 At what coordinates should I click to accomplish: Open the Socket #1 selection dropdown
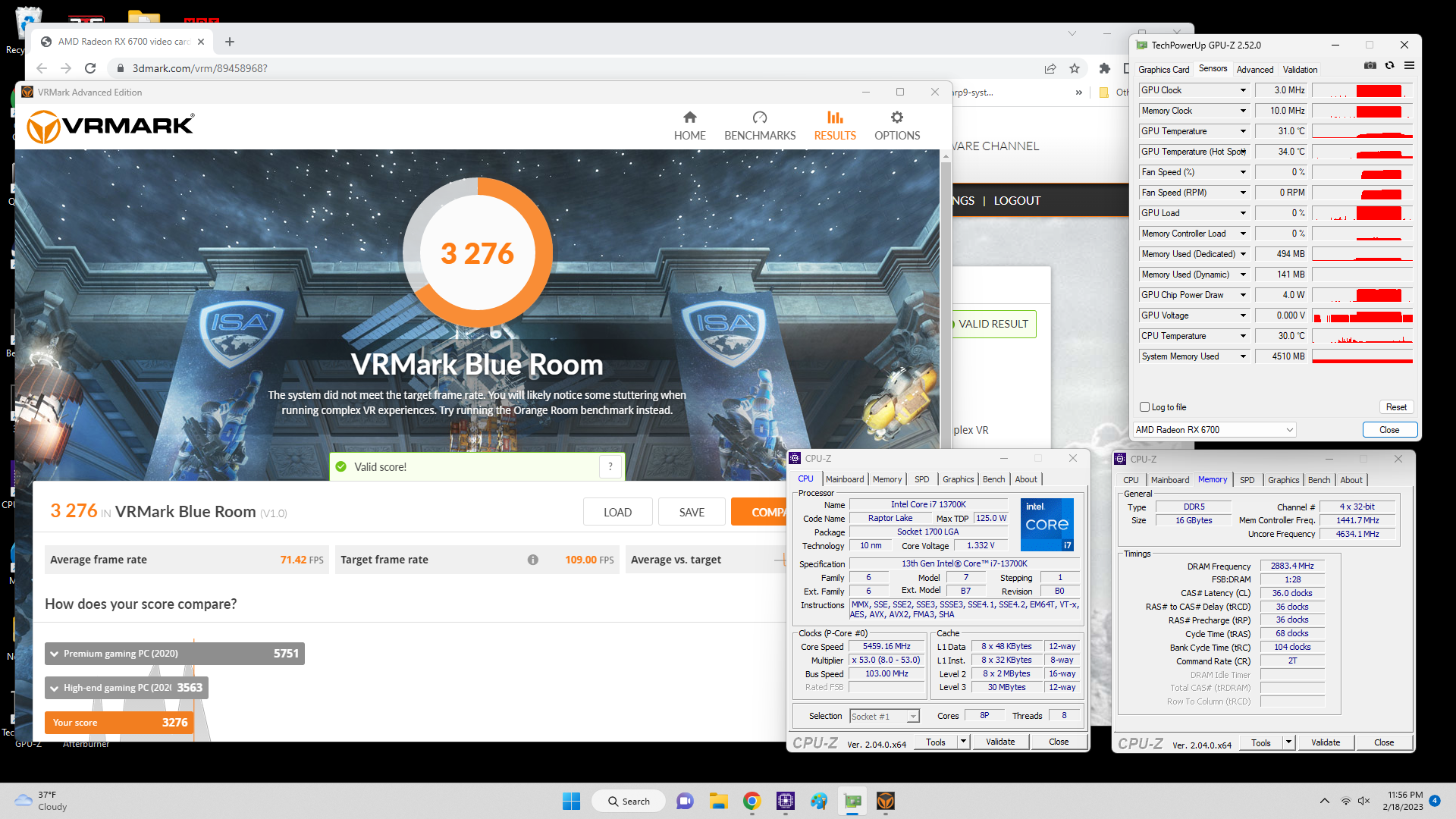pyautogui.click(x=884, y=716)
